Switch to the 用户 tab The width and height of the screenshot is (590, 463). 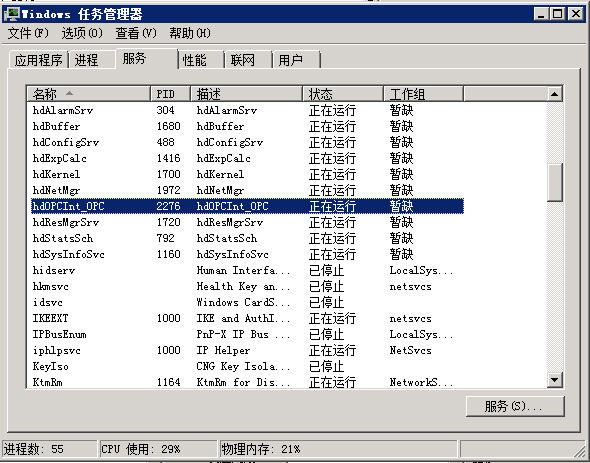point(296,60)
